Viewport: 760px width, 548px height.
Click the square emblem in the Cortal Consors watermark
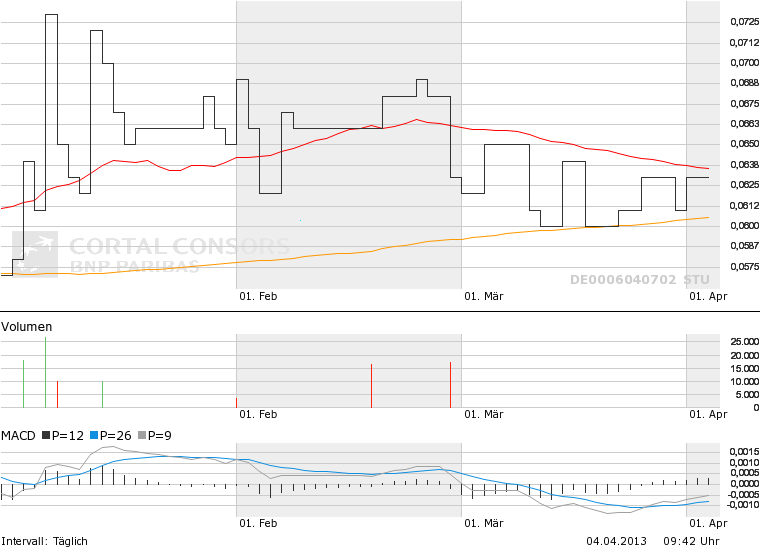tap(35, 253)
